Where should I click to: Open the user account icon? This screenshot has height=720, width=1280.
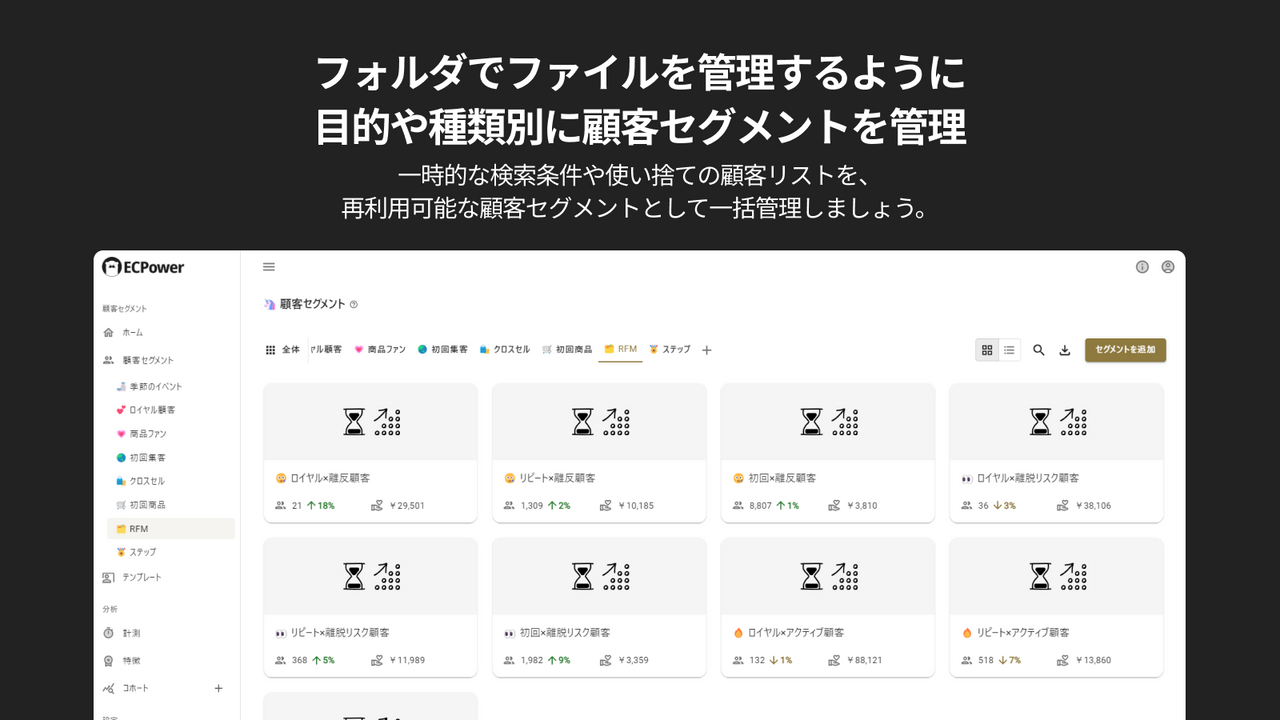(1167, 267)
